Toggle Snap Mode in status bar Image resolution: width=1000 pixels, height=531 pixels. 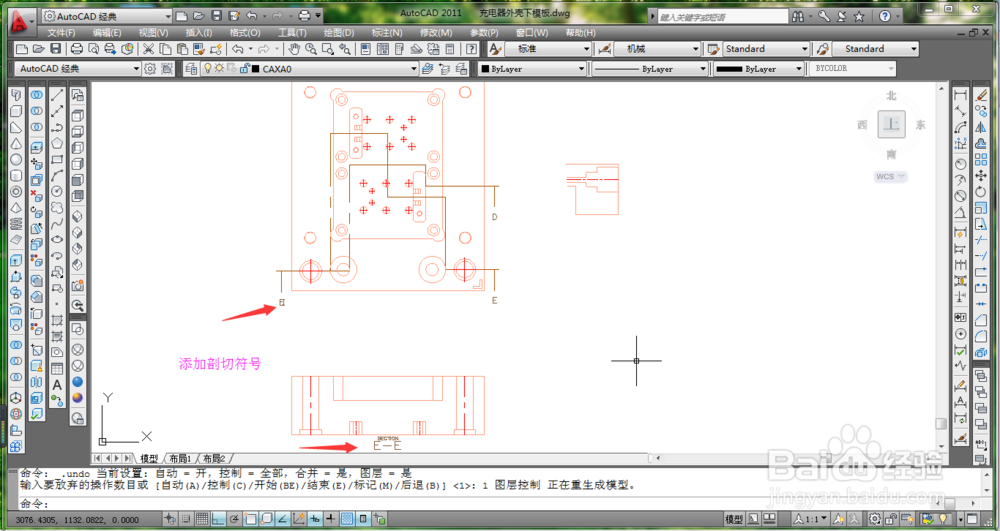186,519
